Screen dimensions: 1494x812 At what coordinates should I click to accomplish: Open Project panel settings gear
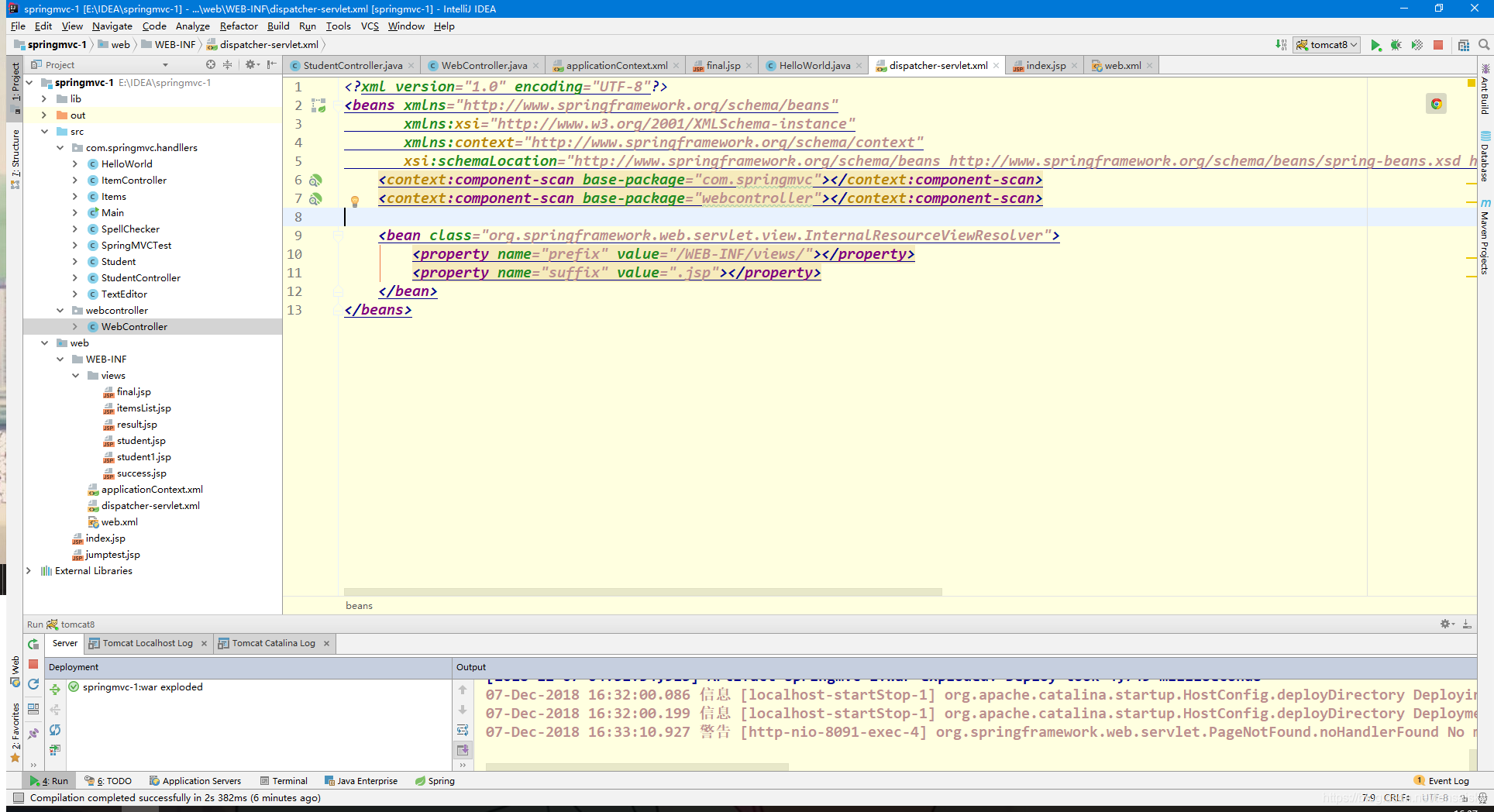[252, 64]
